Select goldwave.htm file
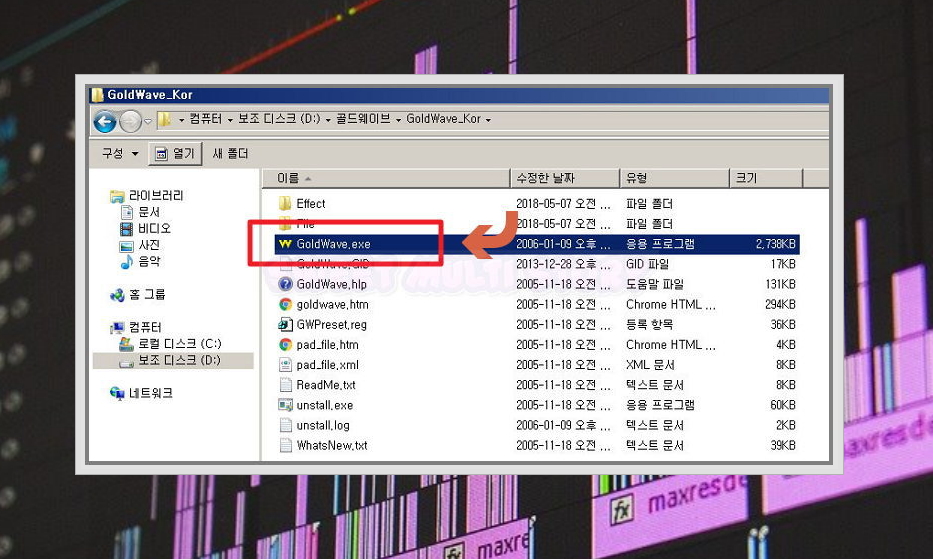The width and height of the screenshot is (933, 559). pos(333,304)
